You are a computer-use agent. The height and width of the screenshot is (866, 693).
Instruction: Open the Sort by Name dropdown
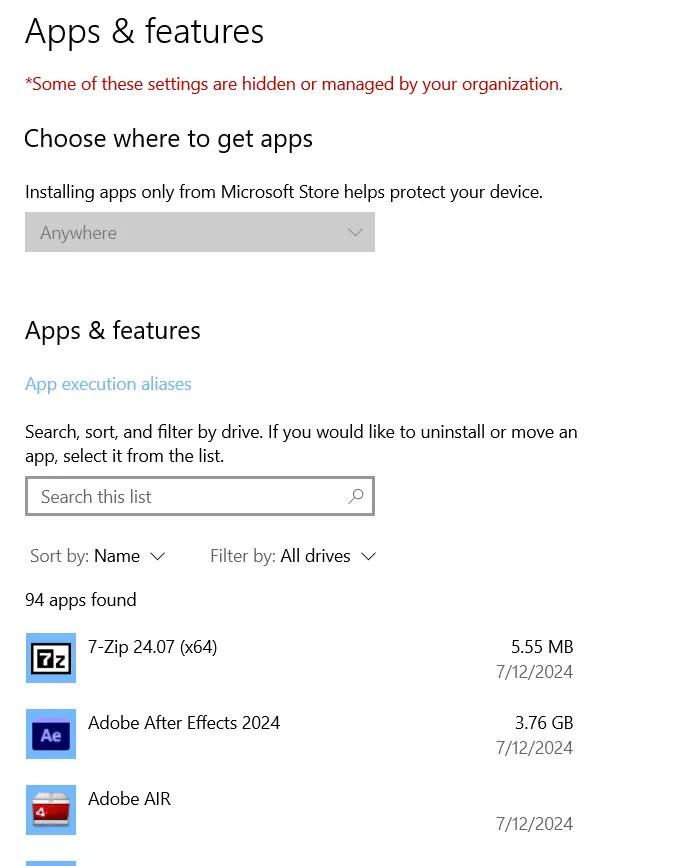[x=97, y=556]
